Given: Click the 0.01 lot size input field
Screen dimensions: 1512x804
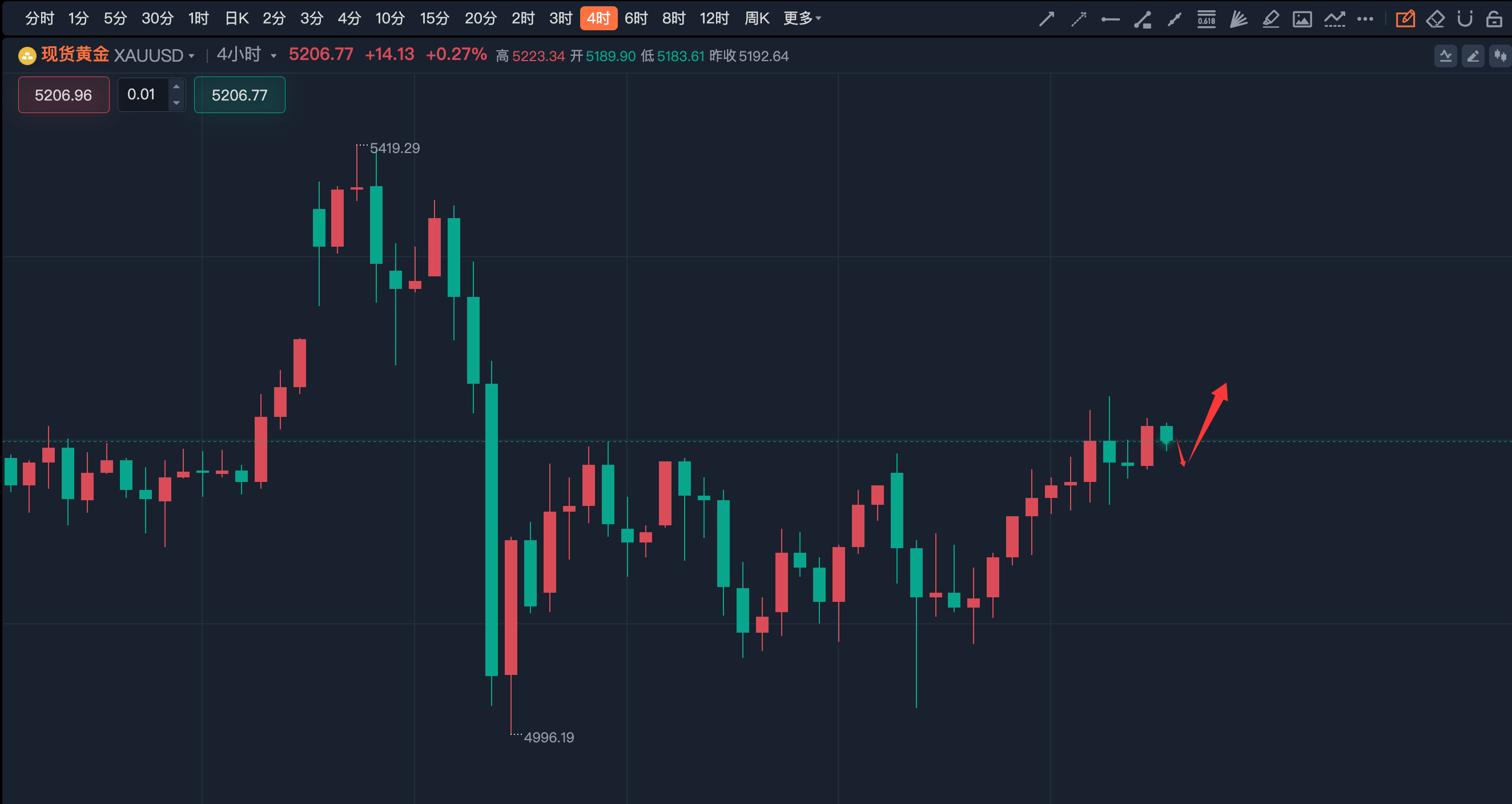Looking at the screenshot, I should (142, 94).
